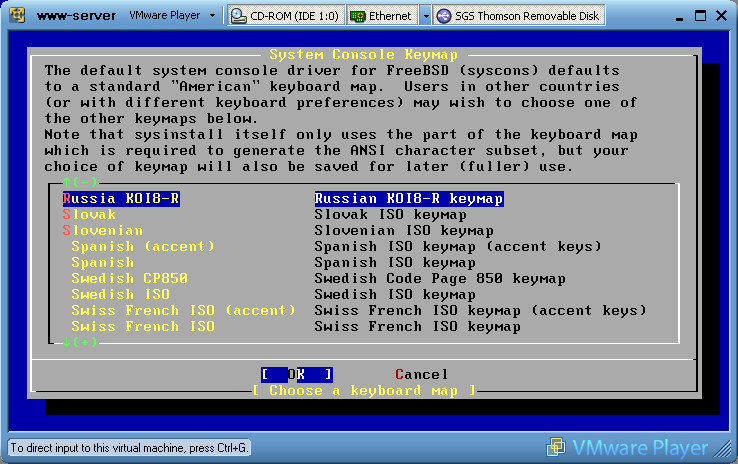Select the Swedish CP850 keymap entry
Image resolution: width=738 pixels, height=464 pixels.
(x=129, y=279)
